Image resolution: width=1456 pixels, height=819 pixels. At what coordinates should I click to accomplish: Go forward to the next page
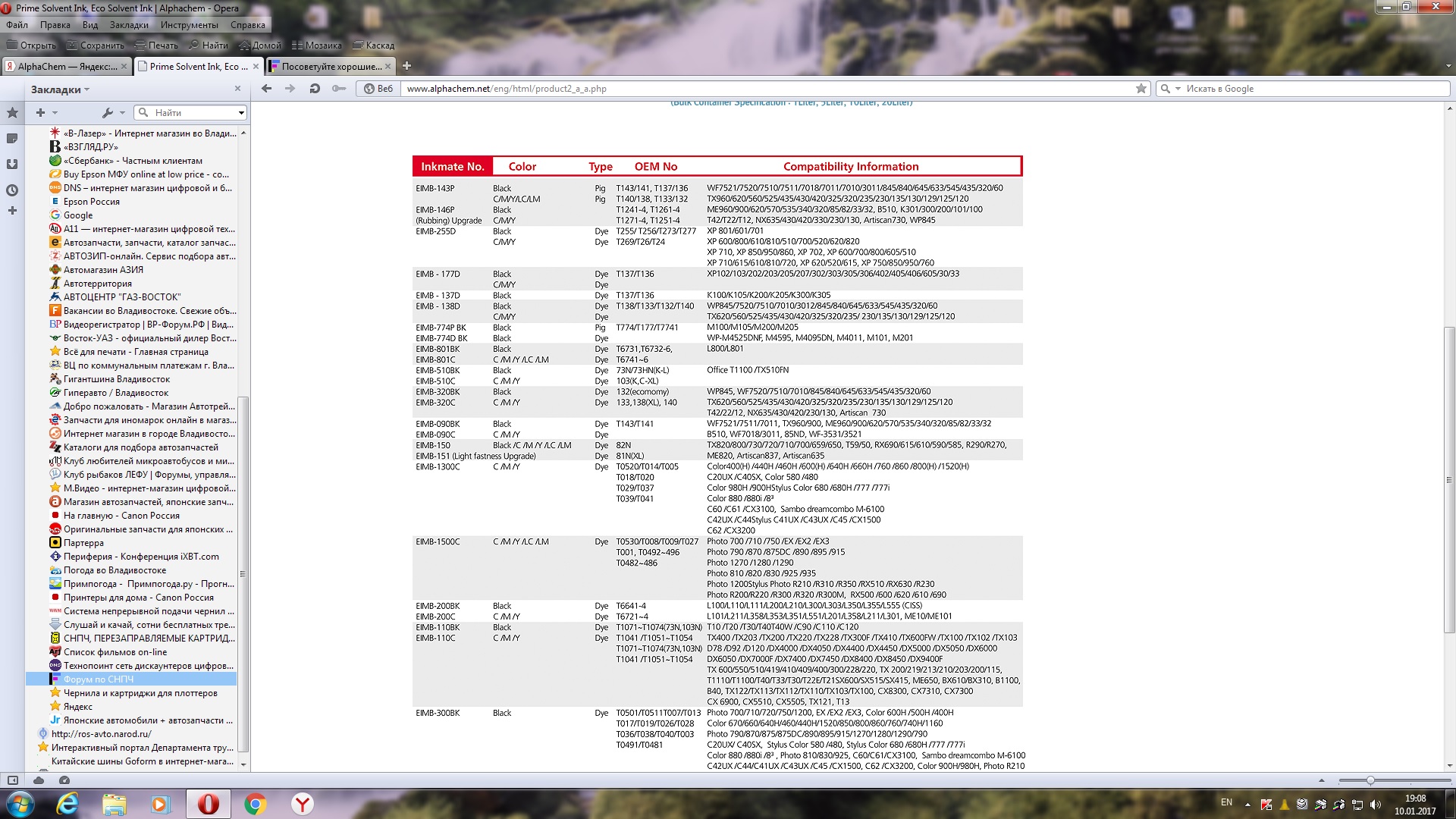(290, 89)
